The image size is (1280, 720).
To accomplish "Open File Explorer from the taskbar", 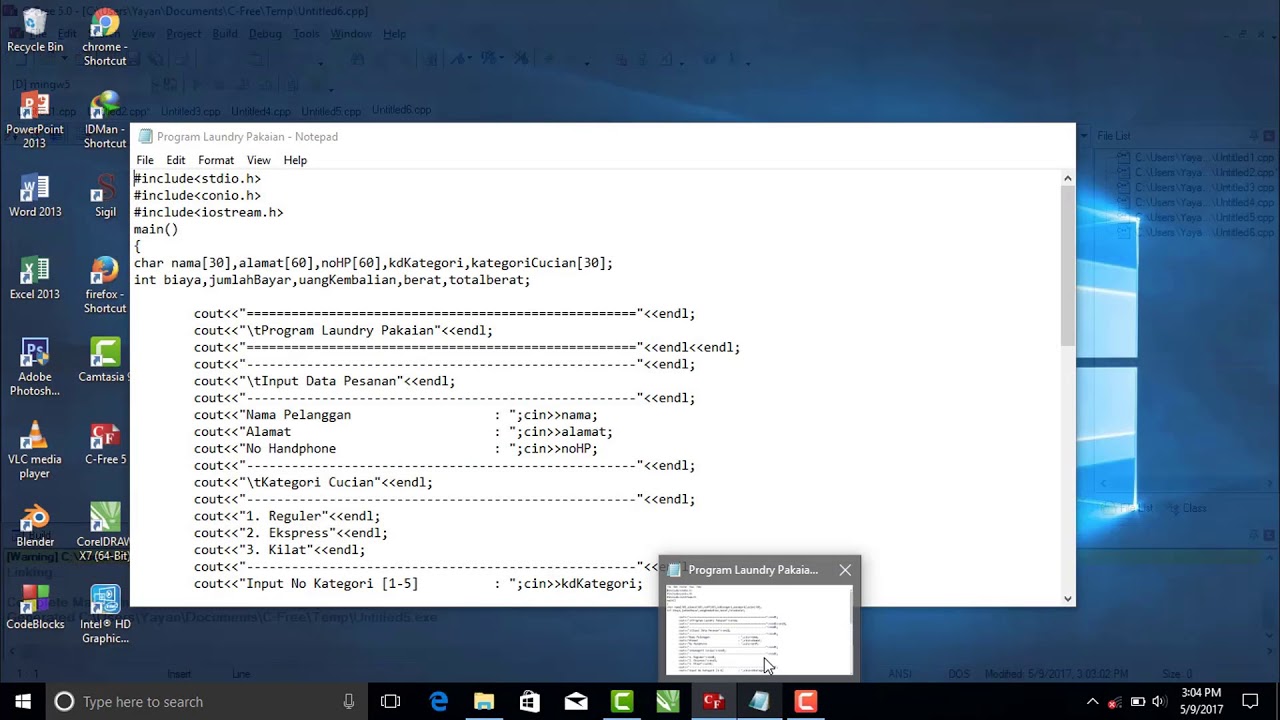I will pos(484,701).
